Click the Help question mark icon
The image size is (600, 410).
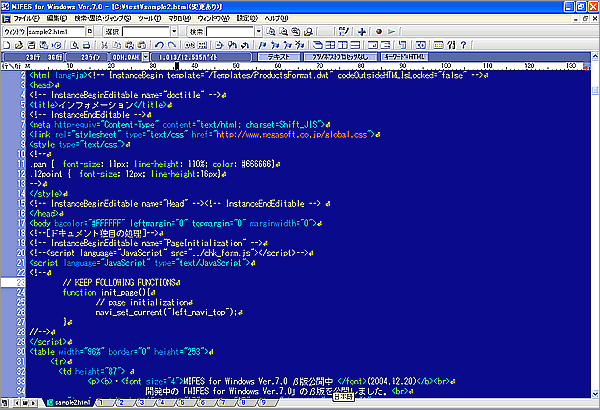(x=463, y=45)
